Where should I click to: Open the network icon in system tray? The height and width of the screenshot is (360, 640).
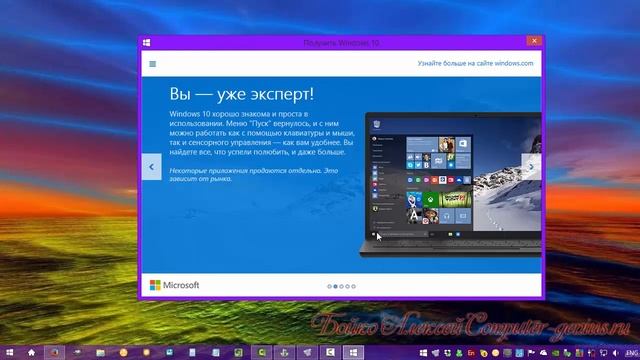point(603,353)
